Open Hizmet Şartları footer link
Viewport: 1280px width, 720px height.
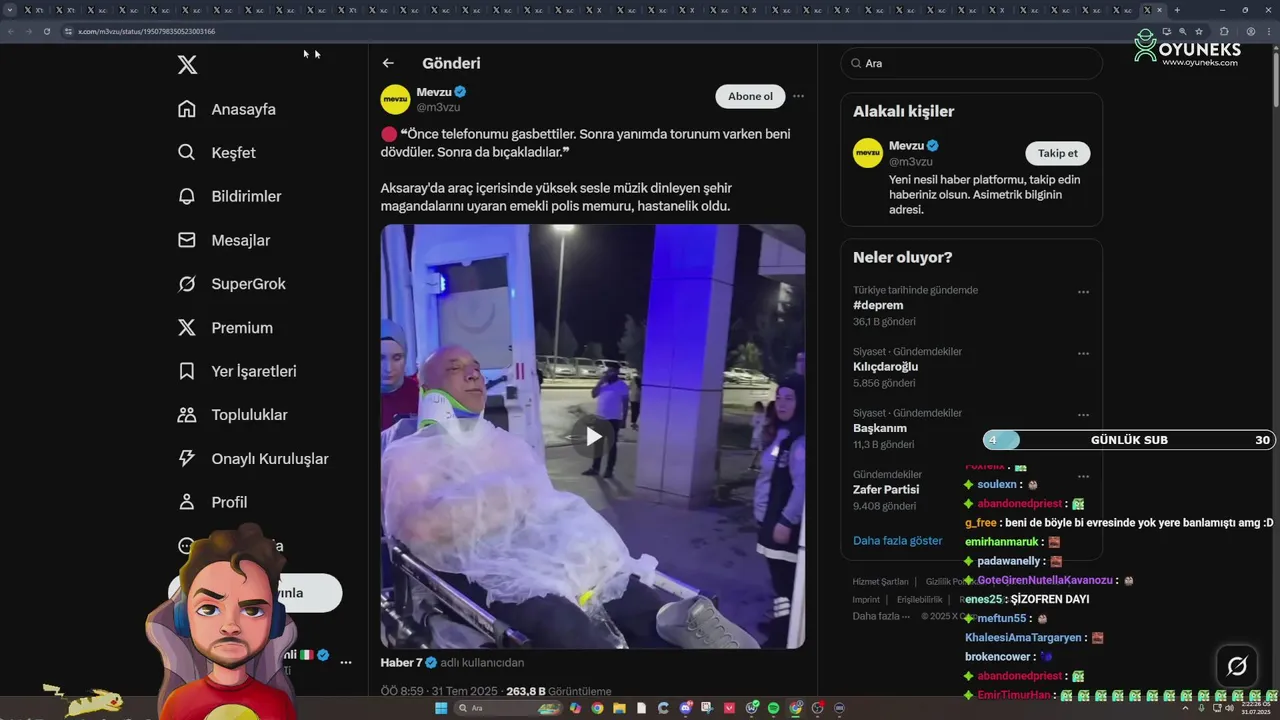click(x=880, y=581)
